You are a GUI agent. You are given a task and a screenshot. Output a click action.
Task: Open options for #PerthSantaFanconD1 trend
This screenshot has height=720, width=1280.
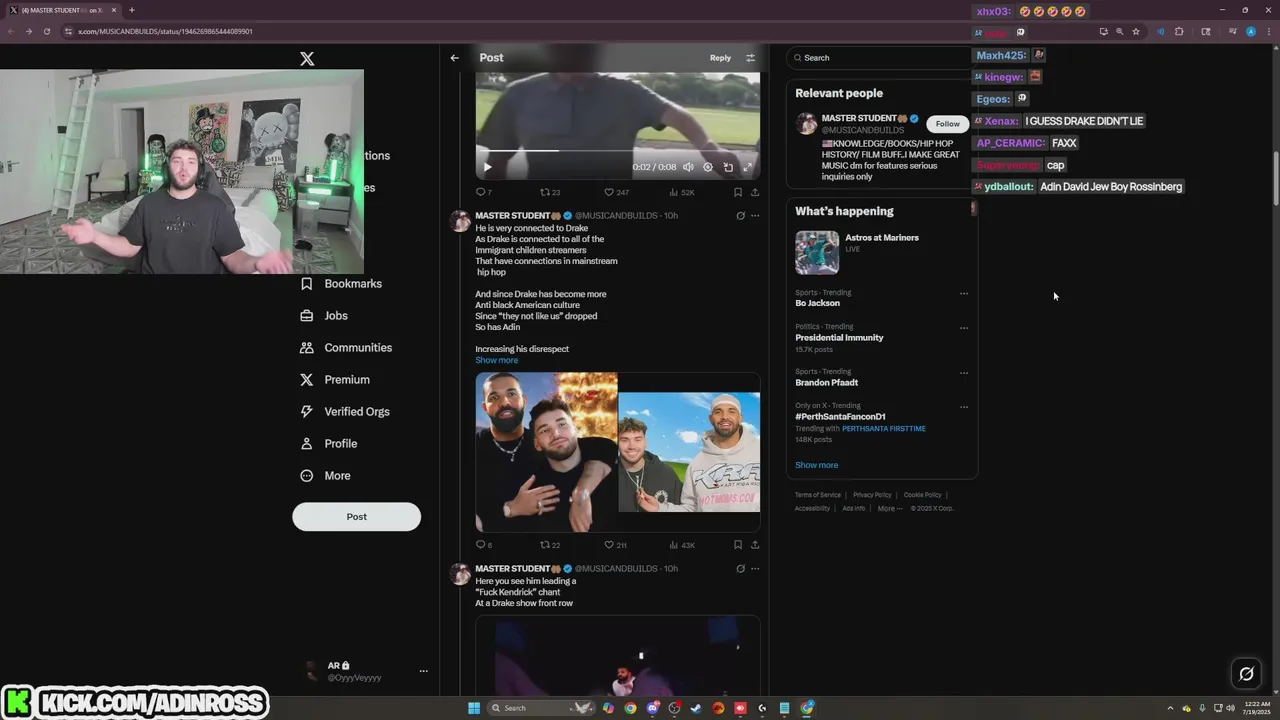964,407
